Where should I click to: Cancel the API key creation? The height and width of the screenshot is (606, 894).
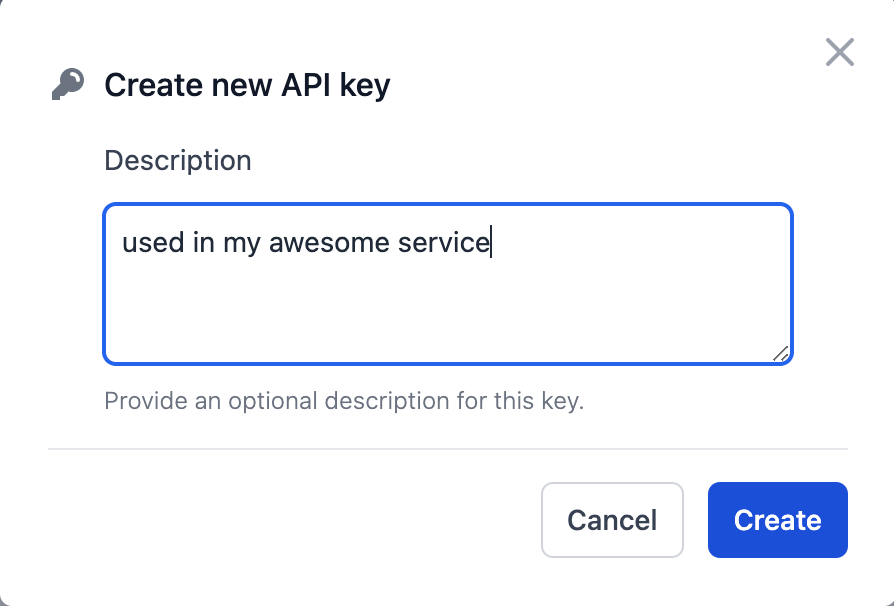[x=612, y=520]
